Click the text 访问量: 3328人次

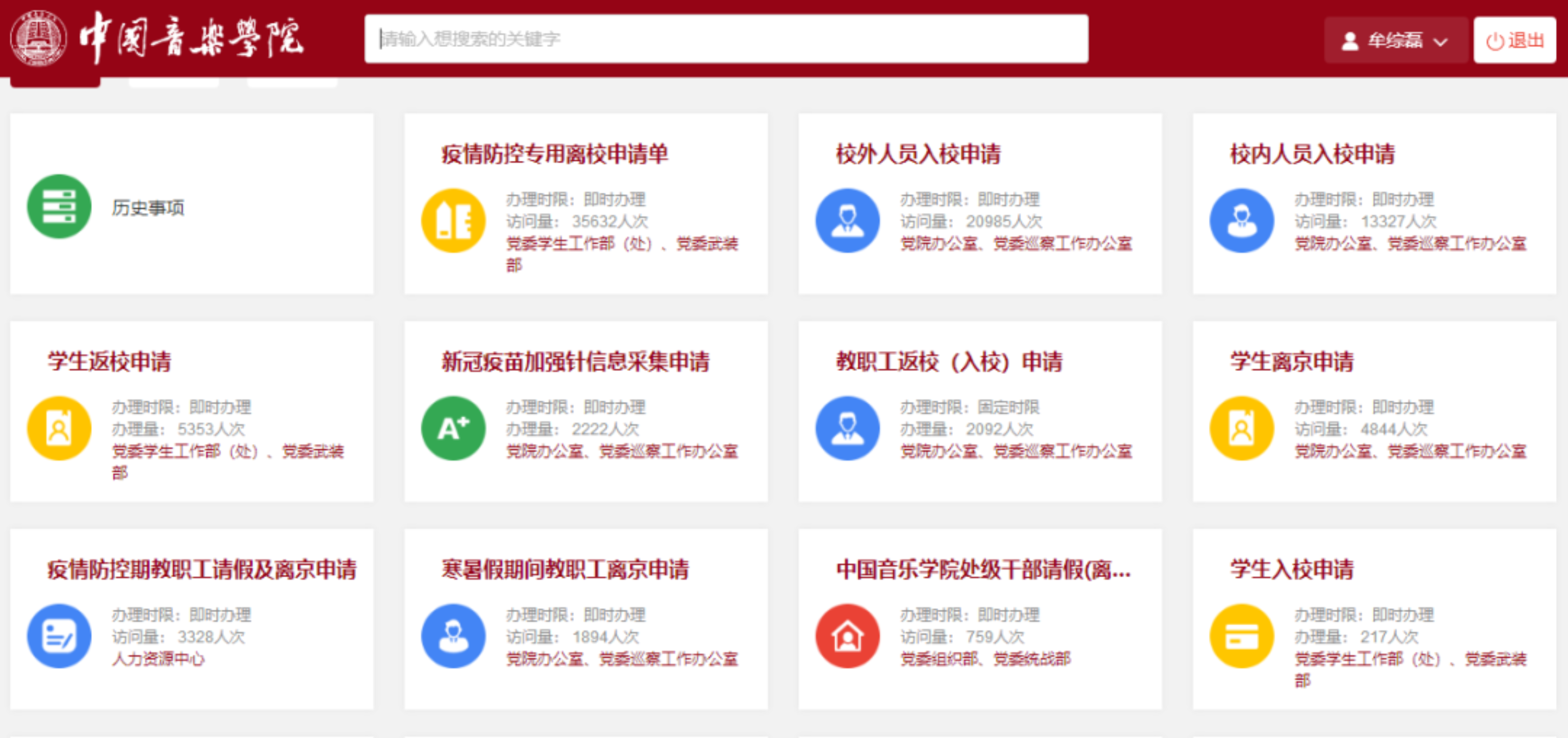(178, 636)
